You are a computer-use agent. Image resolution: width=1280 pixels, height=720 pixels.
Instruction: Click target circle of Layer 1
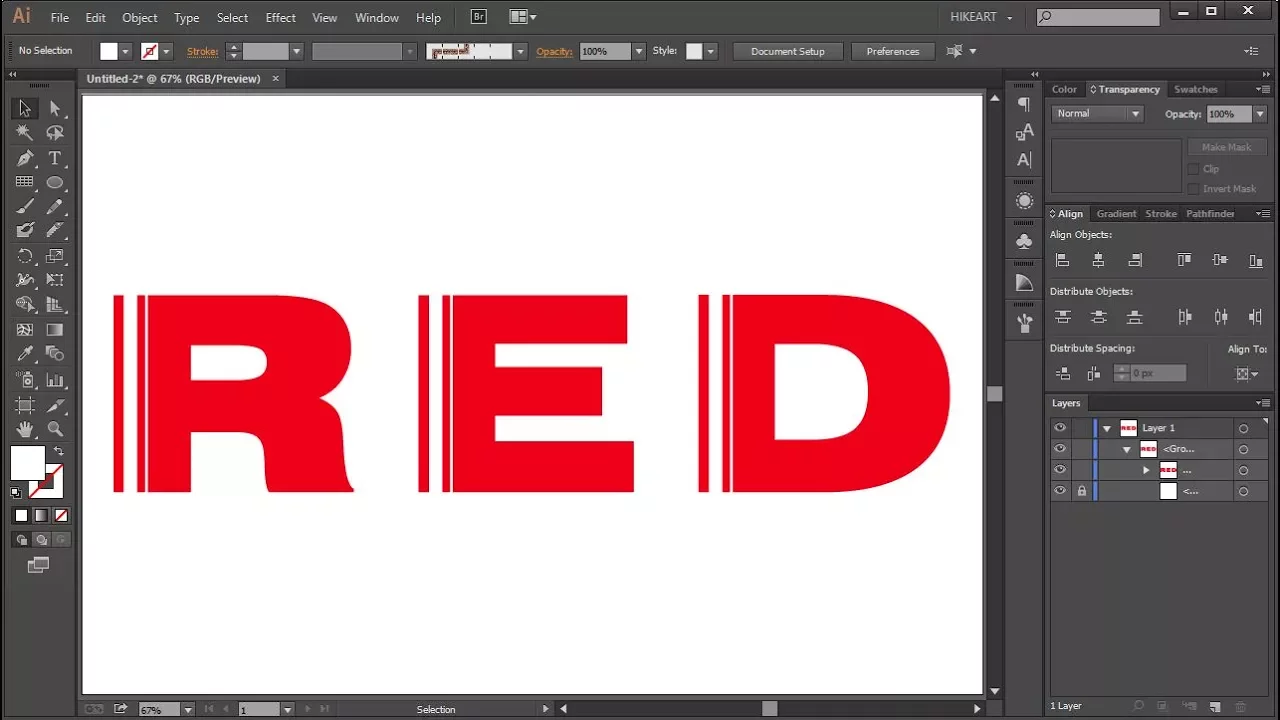coord(1243,428)
